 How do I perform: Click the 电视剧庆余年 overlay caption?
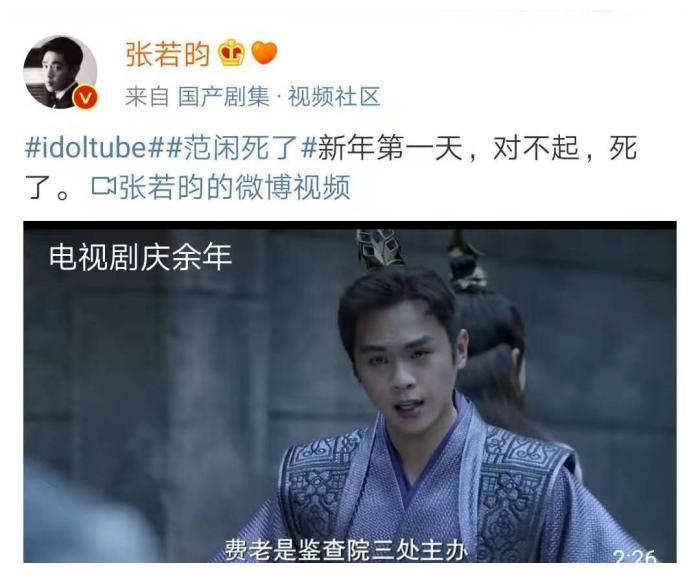click(141, 257)
